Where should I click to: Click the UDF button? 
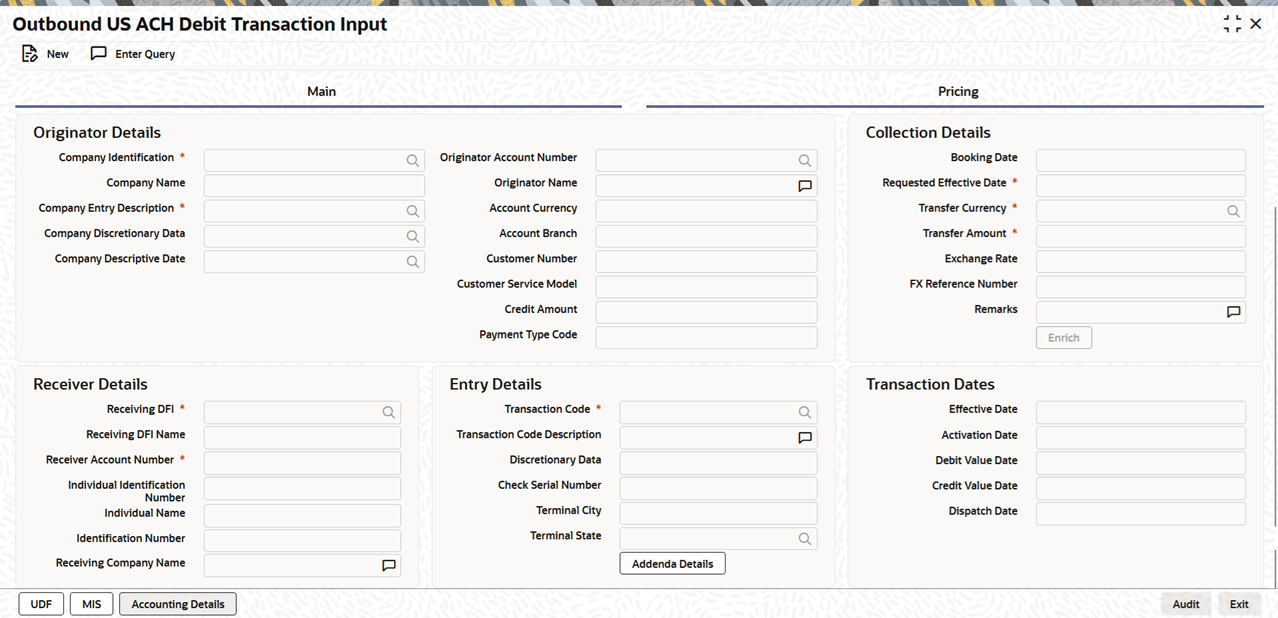point(41,604)
